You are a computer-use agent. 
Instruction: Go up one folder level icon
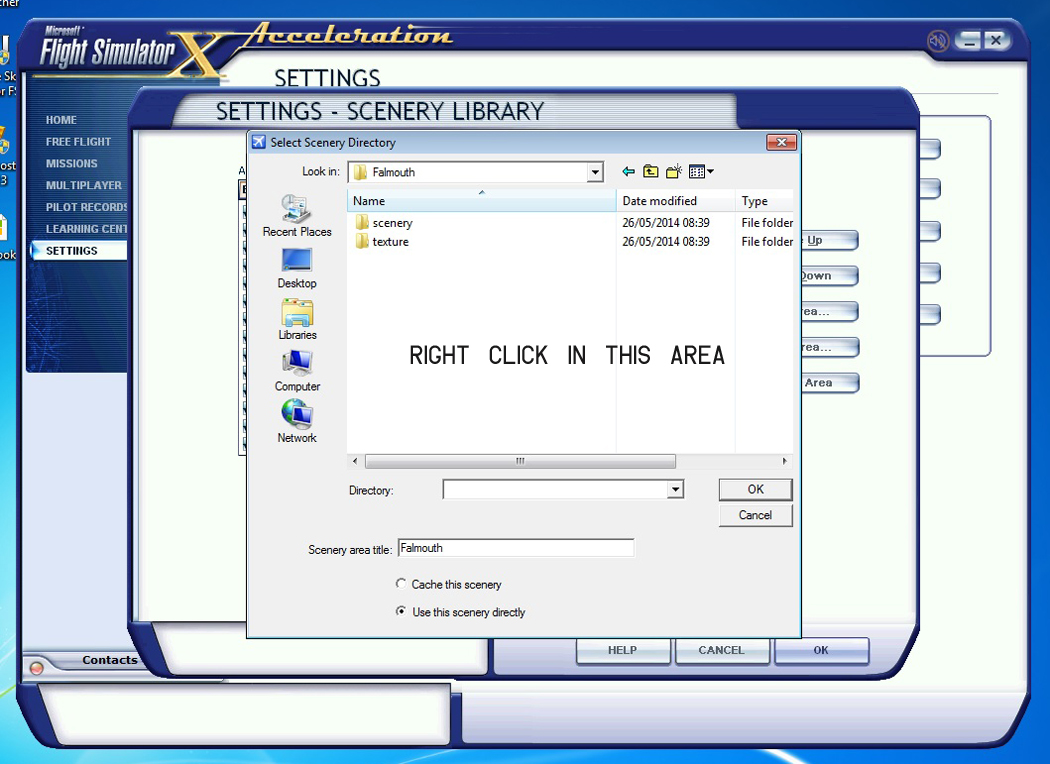651,171
